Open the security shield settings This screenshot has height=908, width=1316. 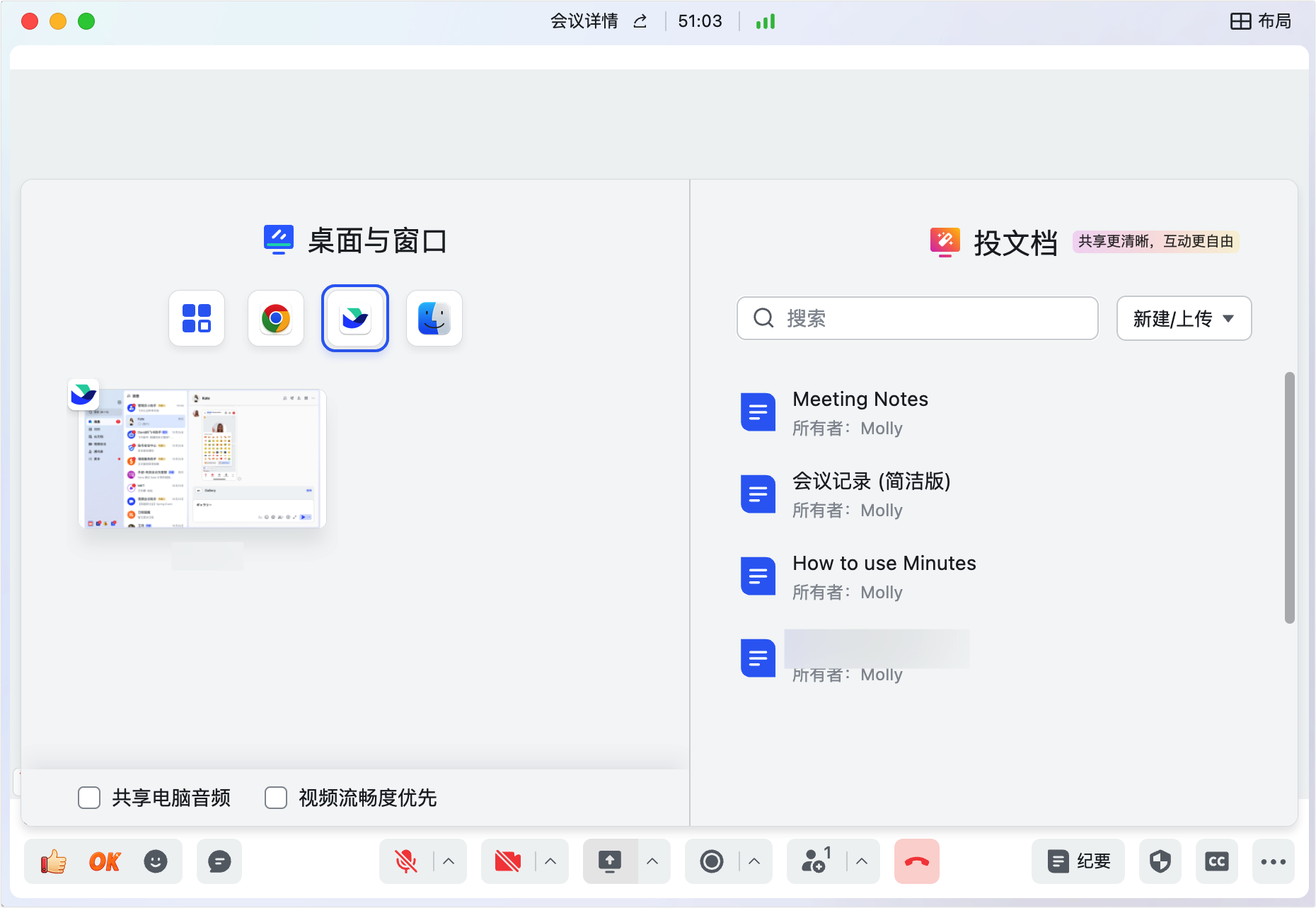click(1160, 861)
